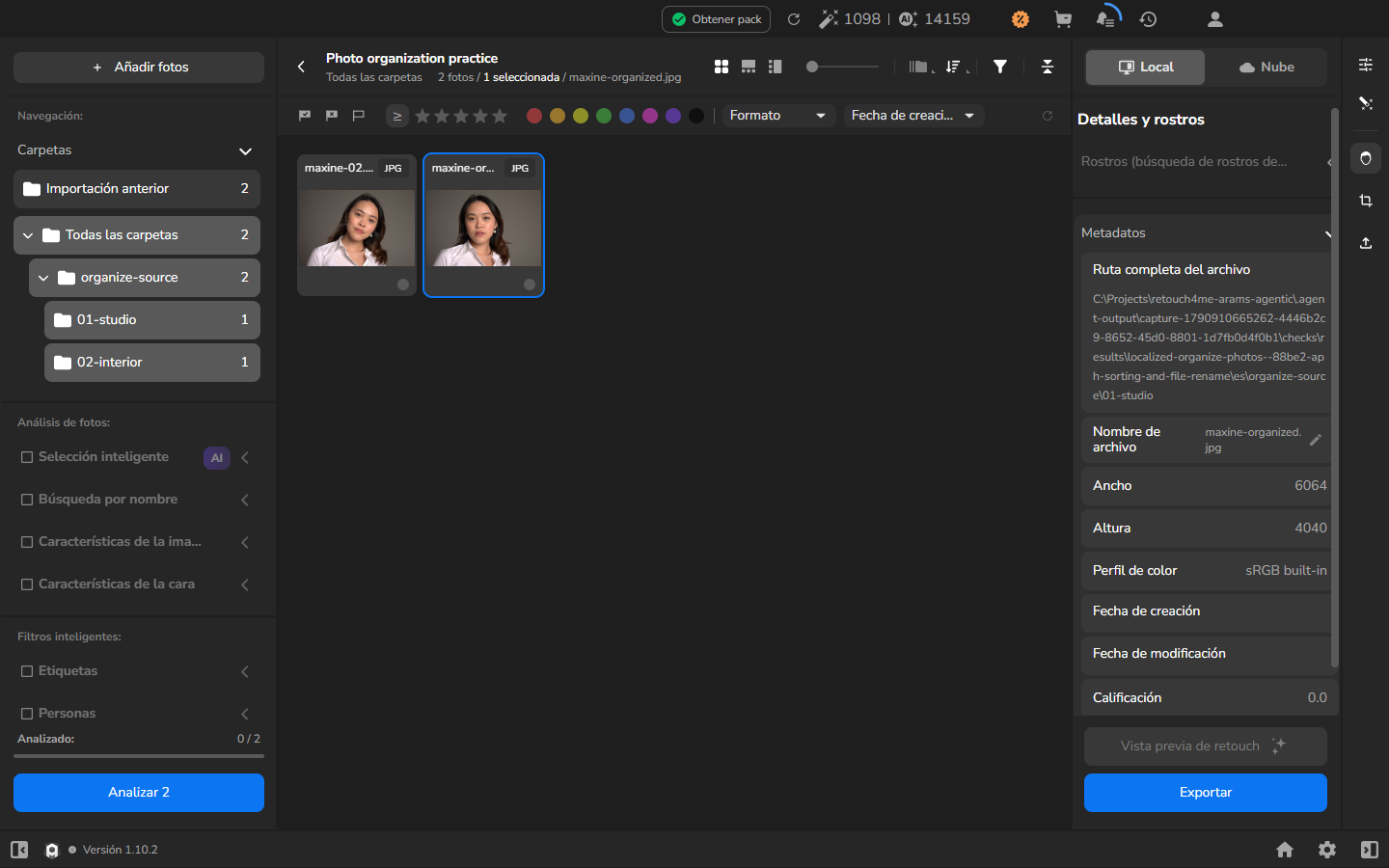The height and width of the screenshot is (868, 1389).
Task: Check Características de la imagen checkbox
Action: tap(27, 542)
